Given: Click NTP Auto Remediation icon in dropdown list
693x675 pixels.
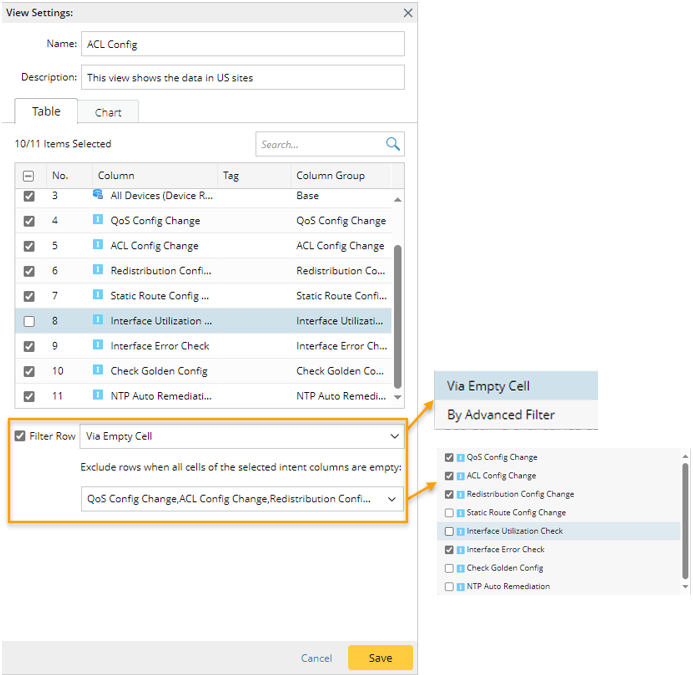Looking at the screenshot, I should pyautogui.click(x=461, y=587).
